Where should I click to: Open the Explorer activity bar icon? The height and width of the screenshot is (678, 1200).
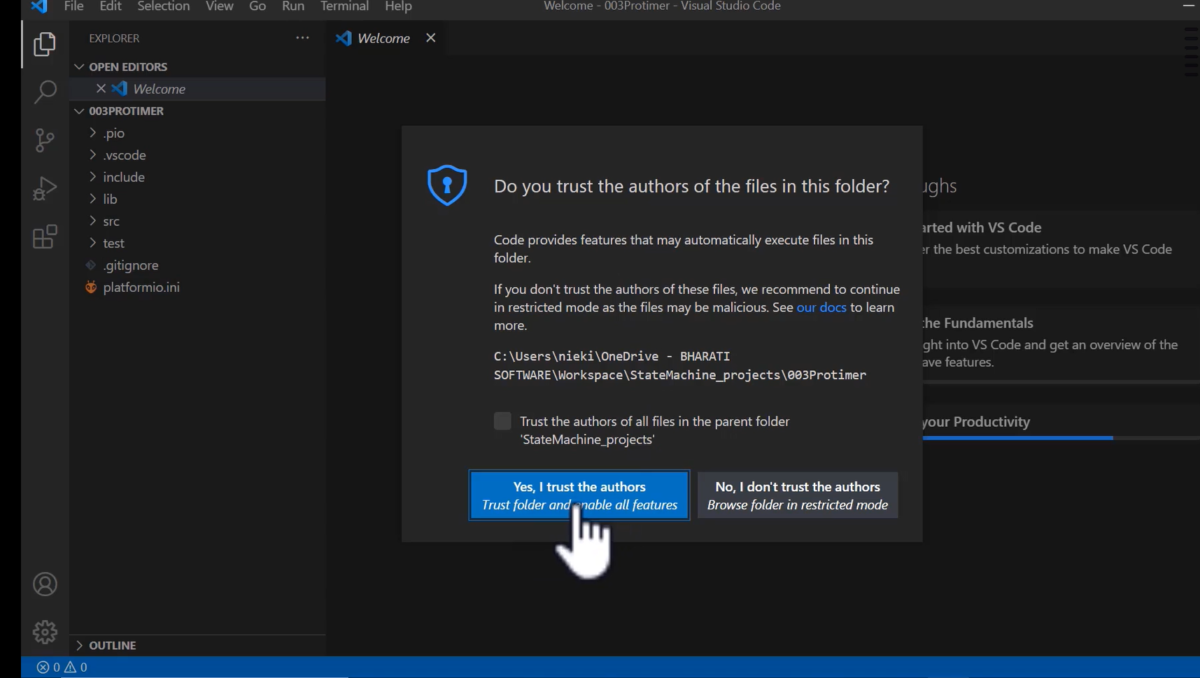point(44,44)
